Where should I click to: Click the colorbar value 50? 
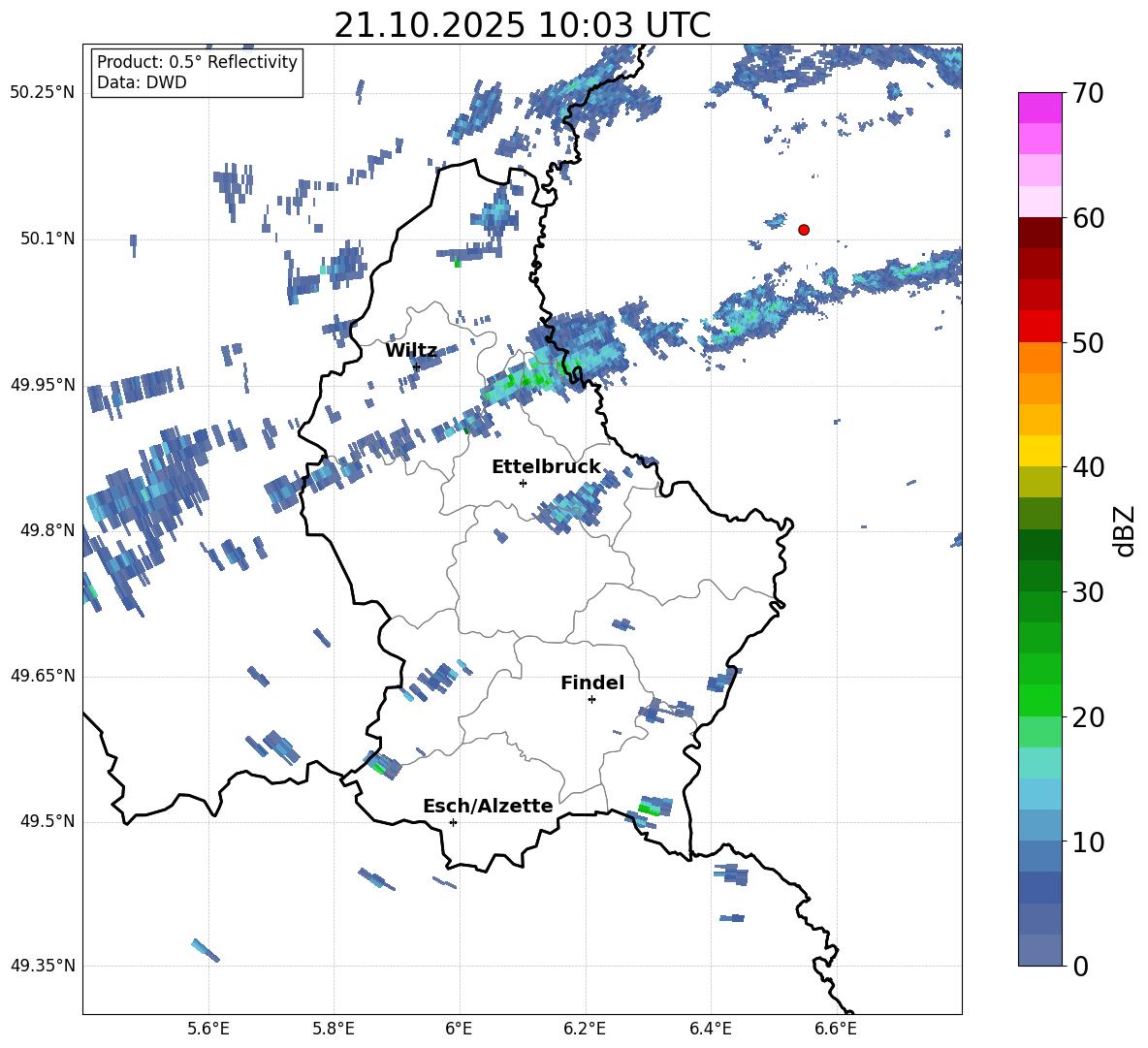coord(1088,342)
